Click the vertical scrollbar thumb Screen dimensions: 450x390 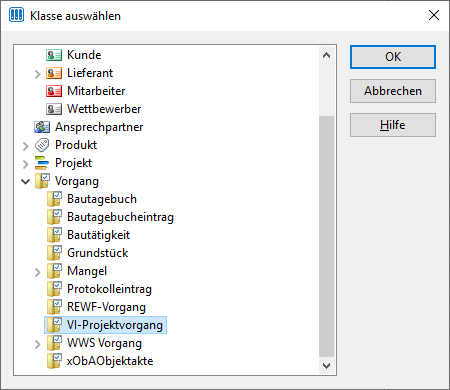(x=326, y=236)
